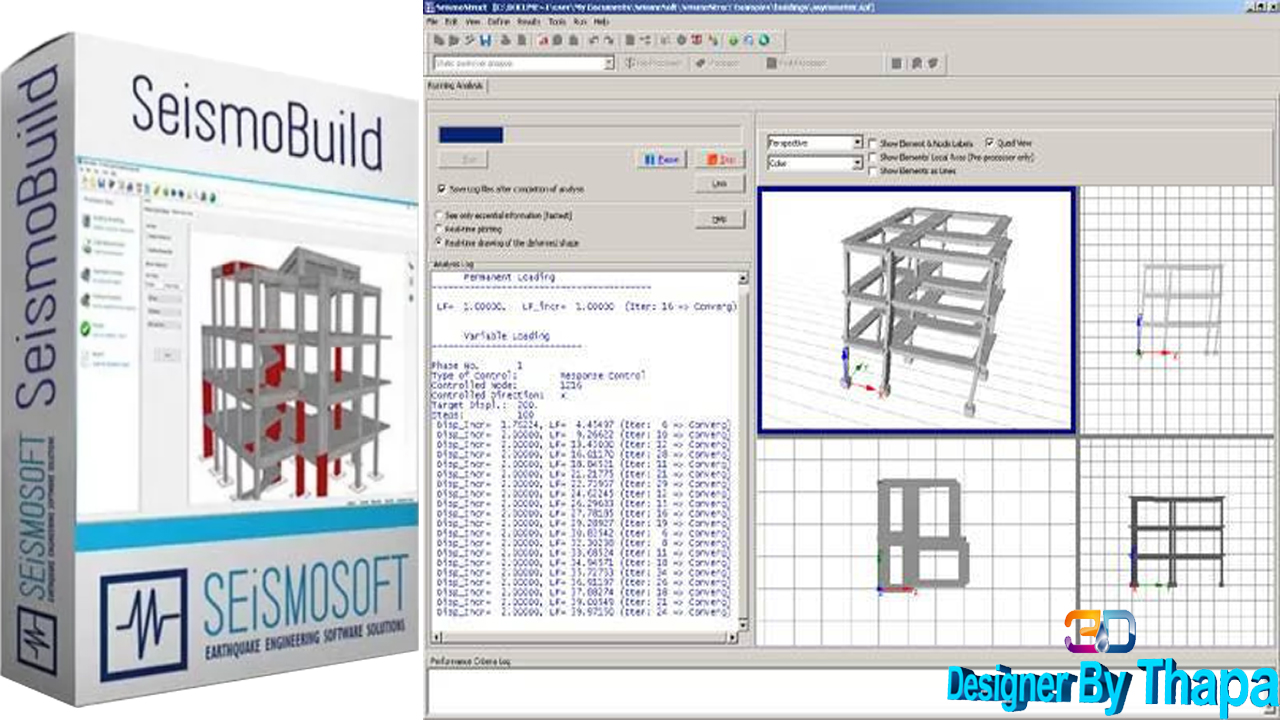Image resolution: width=1280 pixels, height=720 pixels.
Task: Click the bottom-right front elevation viewport
Action: pos(1179,541)
